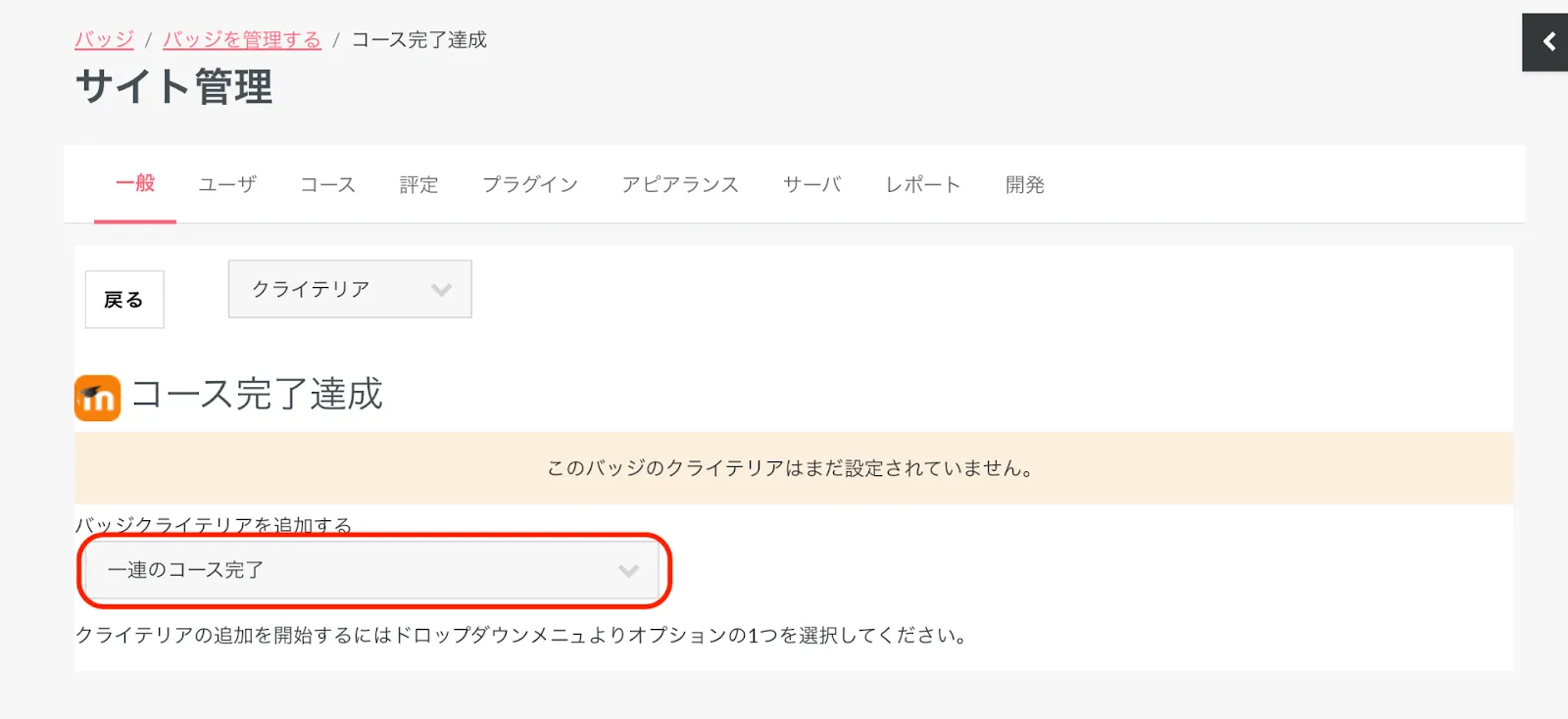The height and width of the screenshot is (719, 1568).
Task: Go to バッジを管理する breadcrumb link
Action: coord(241,40)
